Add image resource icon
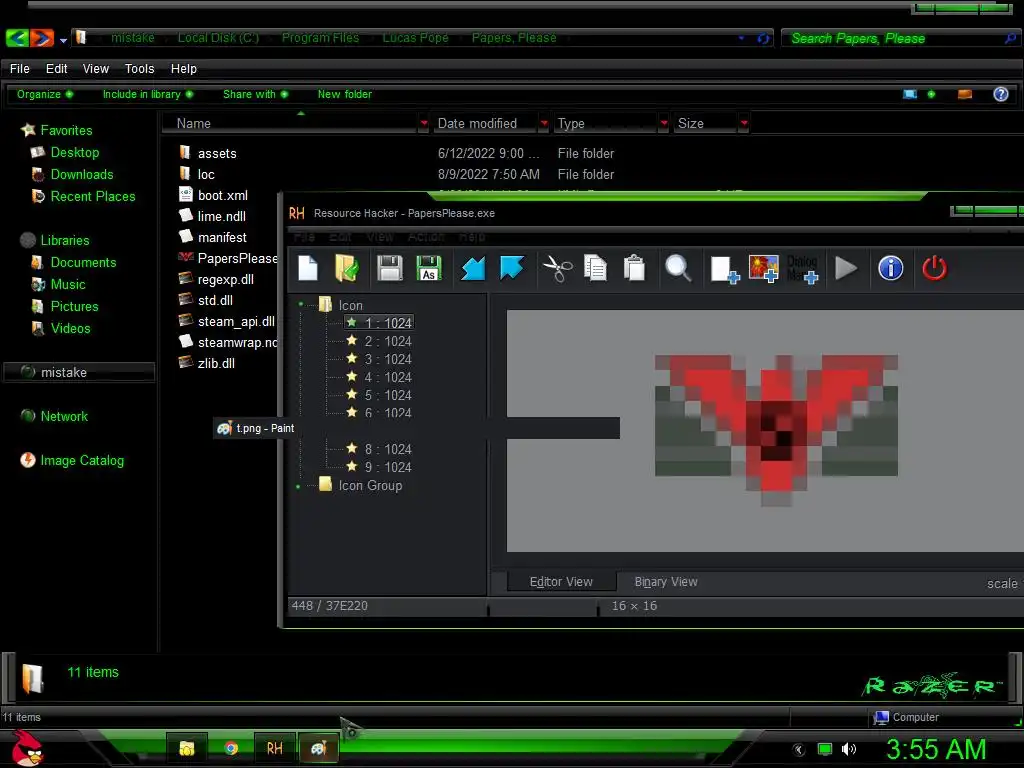Viewport: 1024px width, 768px height. (x=763, y=268)
